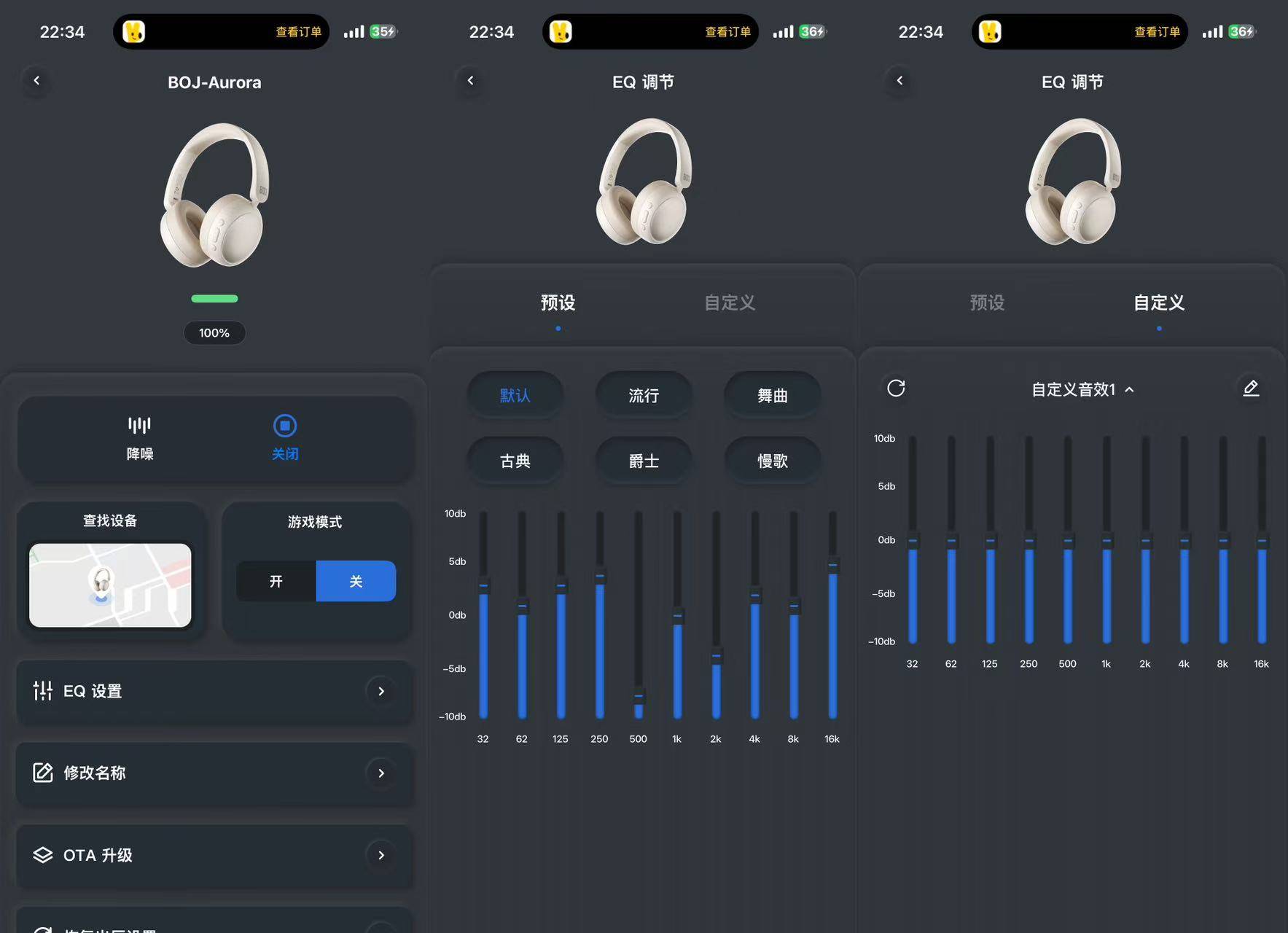
Task: Select 自定义 tab on custom screen
Action: 1159,302
